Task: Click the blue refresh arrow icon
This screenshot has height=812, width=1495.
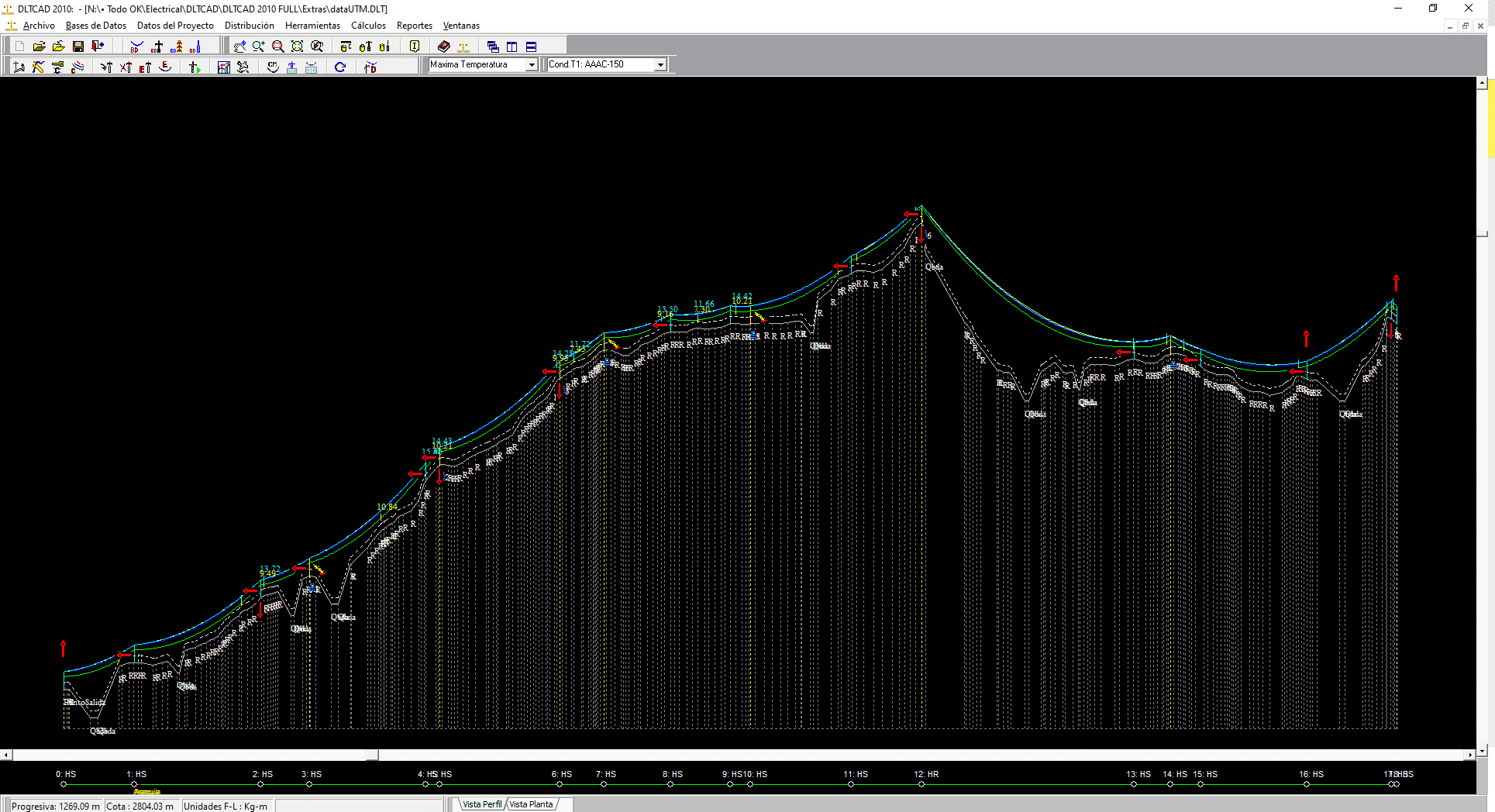Action: pos(339,67)
